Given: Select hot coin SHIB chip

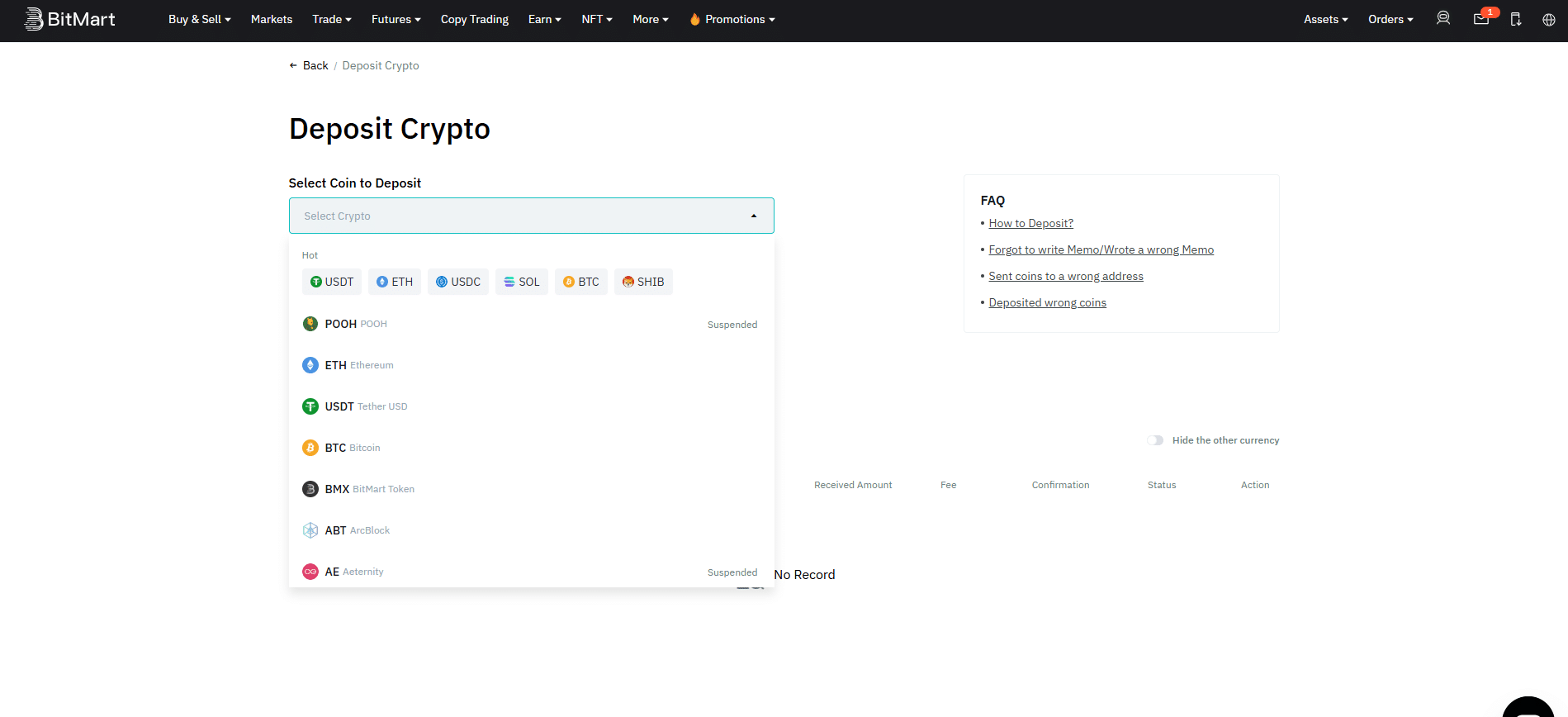Looking at the screenshot, I should click(x=643, y=282).
